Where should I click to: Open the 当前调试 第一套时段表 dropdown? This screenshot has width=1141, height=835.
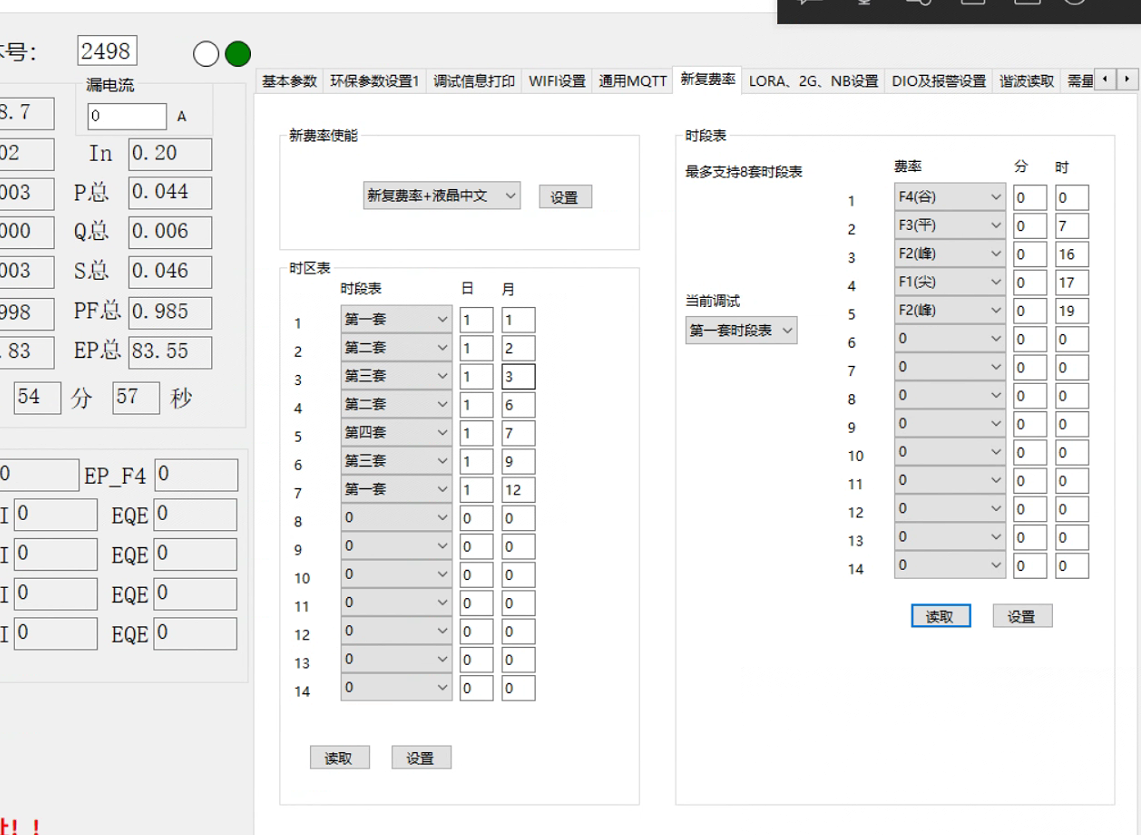point(741,329)
